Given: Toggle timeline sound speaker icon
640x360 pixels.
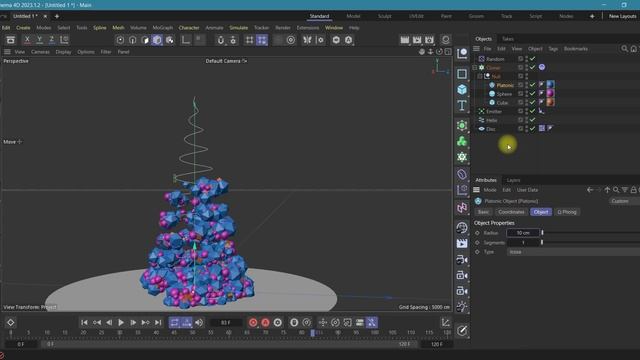Looking at the screenshot, I should point(199,322).
